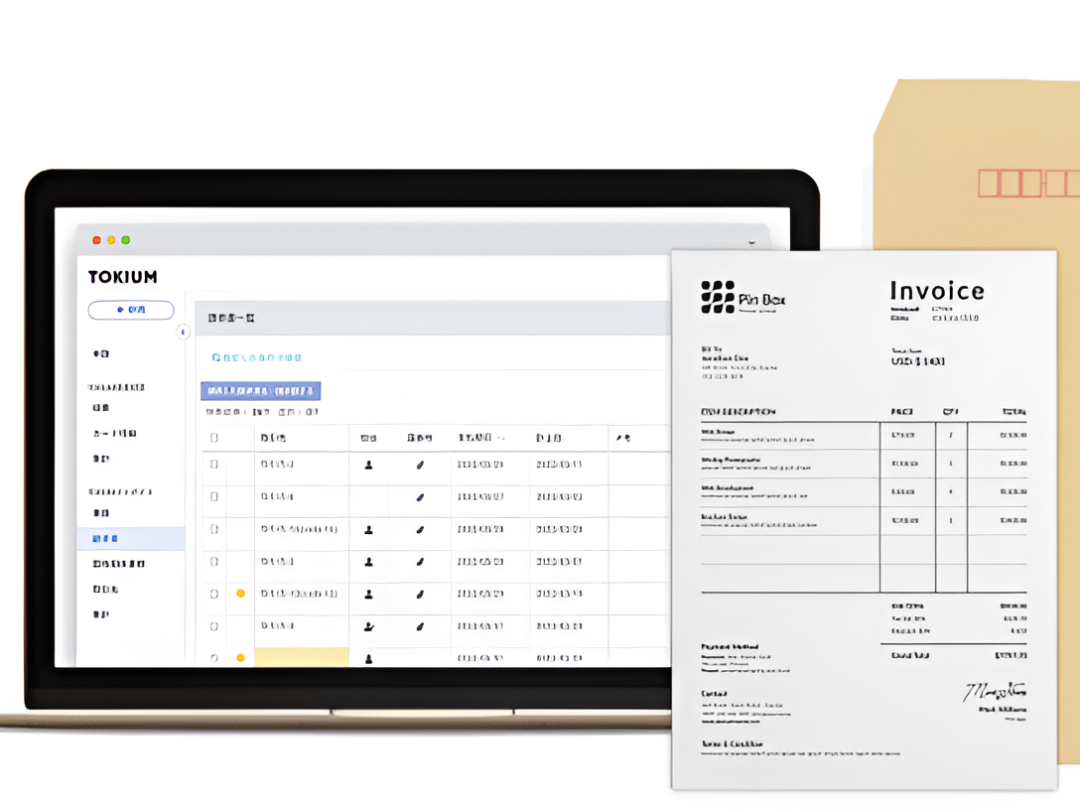Click the person icon in the bottom highlighted row
Screen dimensions: 1080x810
click(x=367, y=657)
